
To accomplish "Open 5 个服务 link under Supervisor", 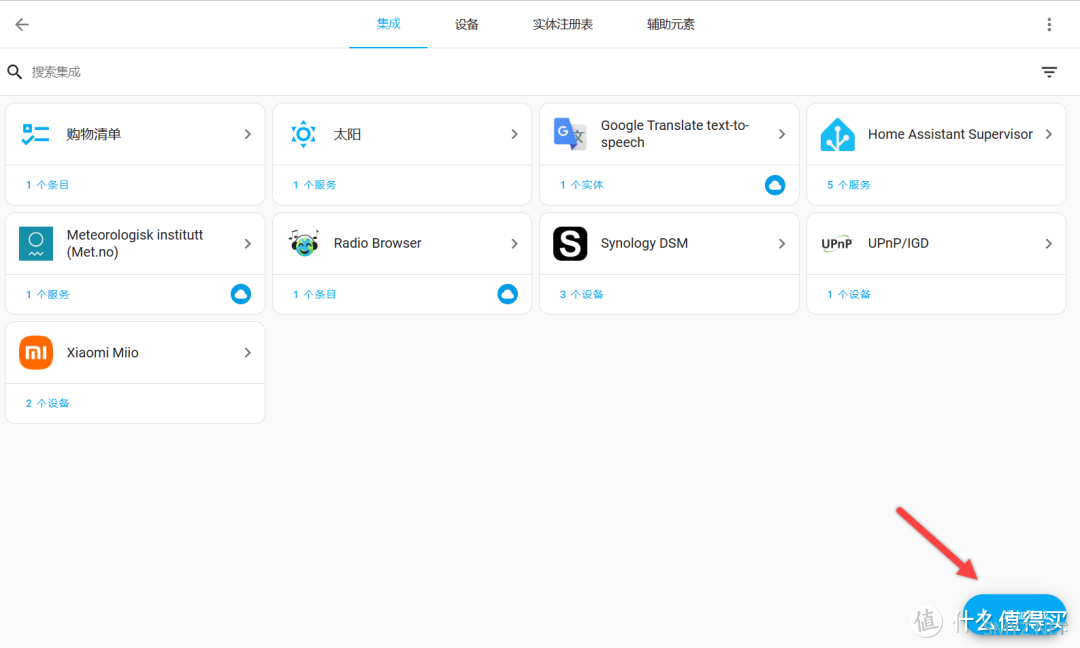I will coord(849,185).
